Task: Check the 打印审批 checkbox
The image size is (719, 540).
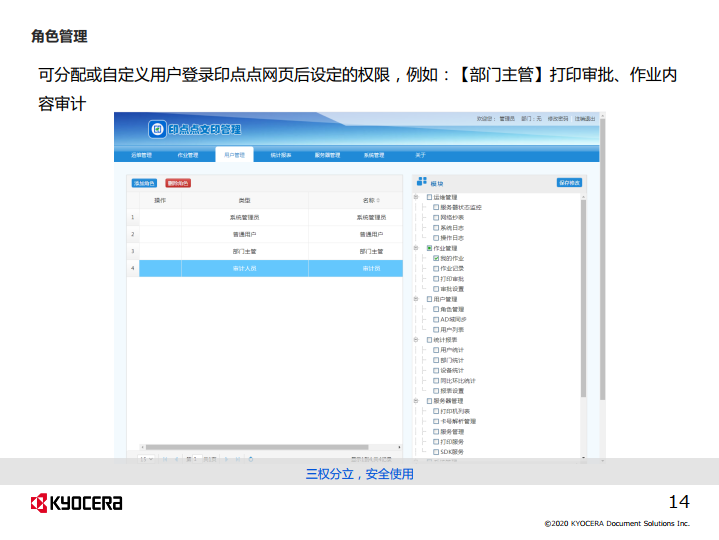Action: click(436, 278)
